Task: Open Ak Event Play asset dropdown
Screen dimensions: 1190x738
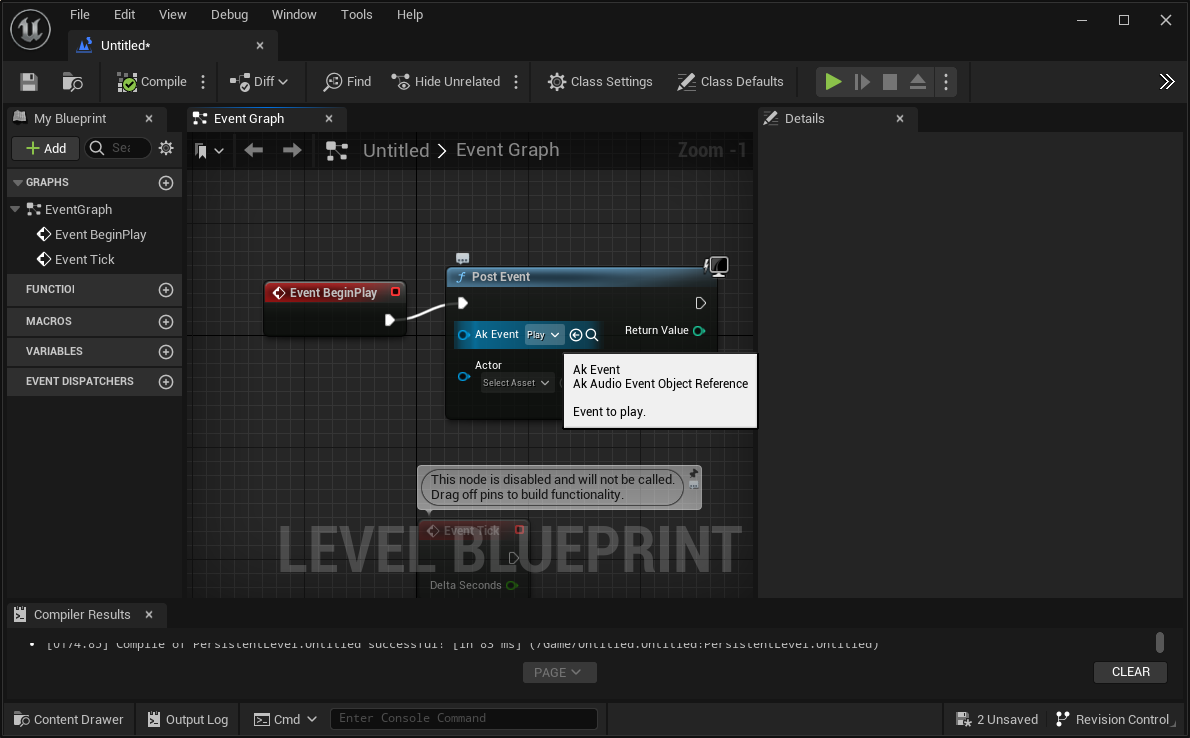Action: (x=543, y=335)
